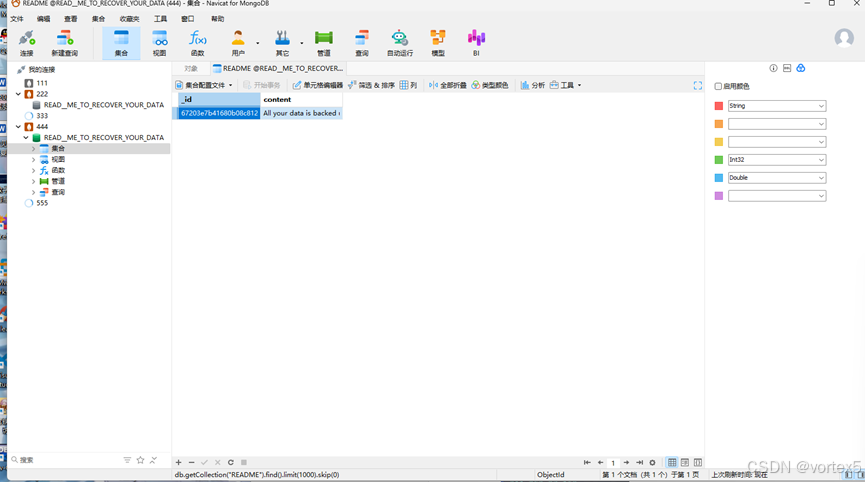
Task: Click the 筛选 & 排序 button
Action: click(x=371, y=85)
